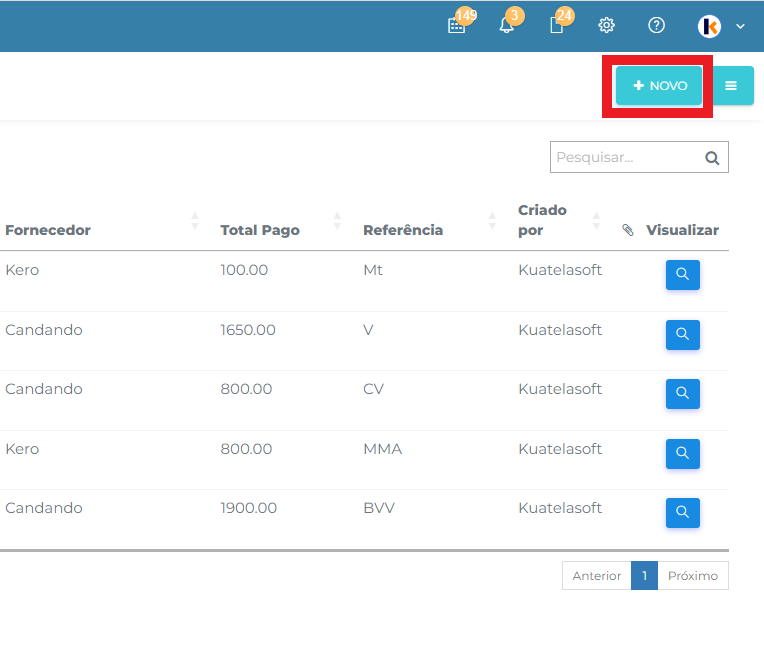Click Kuatelasoft in the Mt row
764x649 pixels.
pos(560,270)
